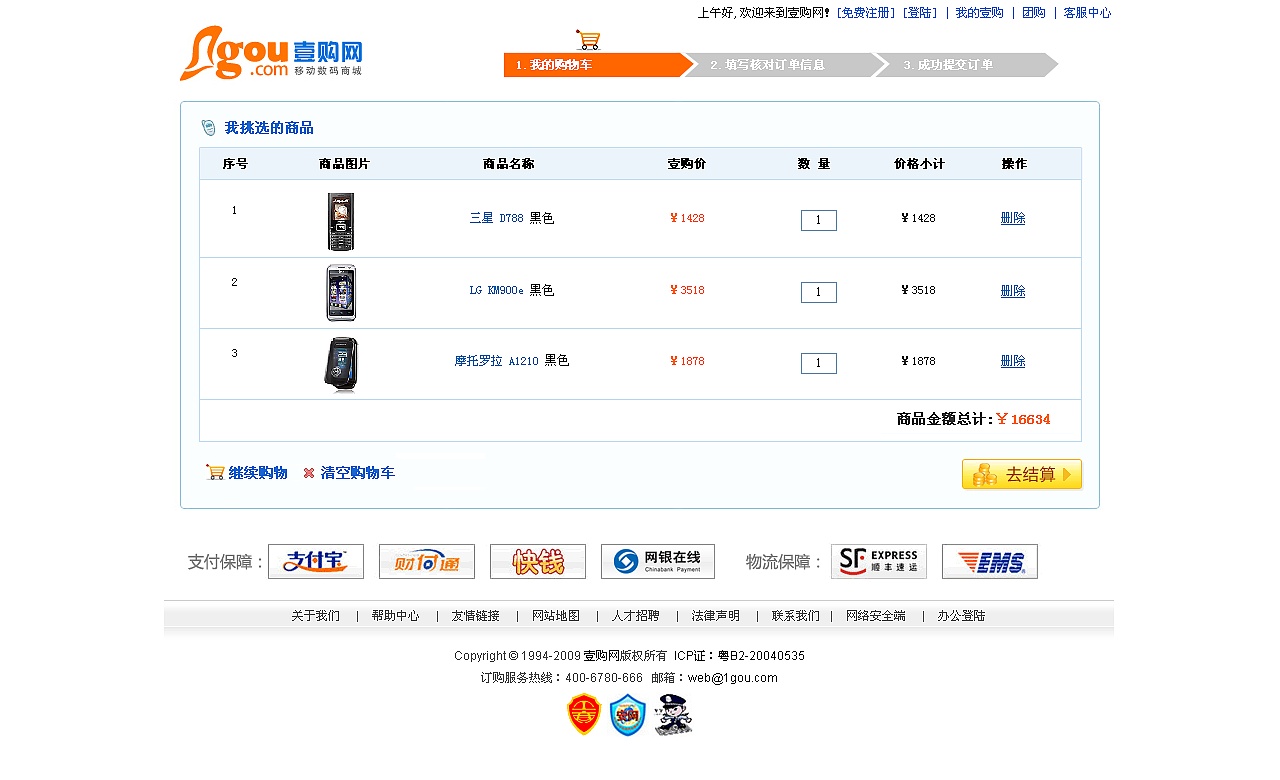Open the 摩托罗拉 A1210 phone thumbnail
The height and width of the screenshot is (780, 1280).
(341, 365)
